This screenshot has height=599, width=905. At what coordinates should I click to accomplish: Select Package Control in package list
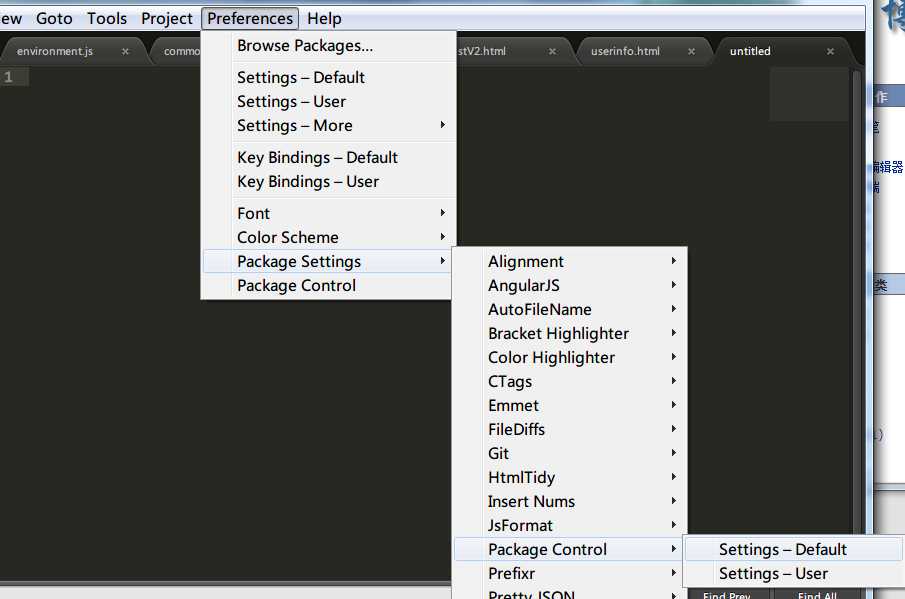(569, 549)
